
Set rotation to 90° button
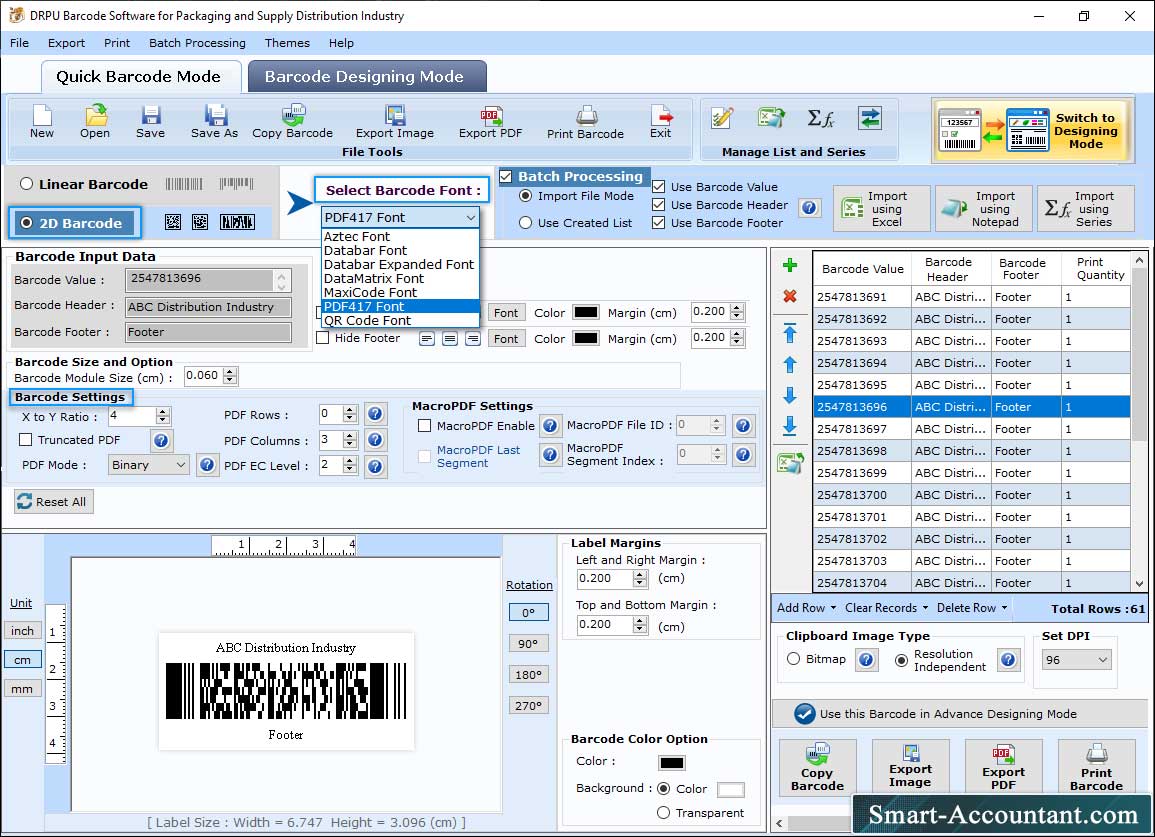[528, 643]
